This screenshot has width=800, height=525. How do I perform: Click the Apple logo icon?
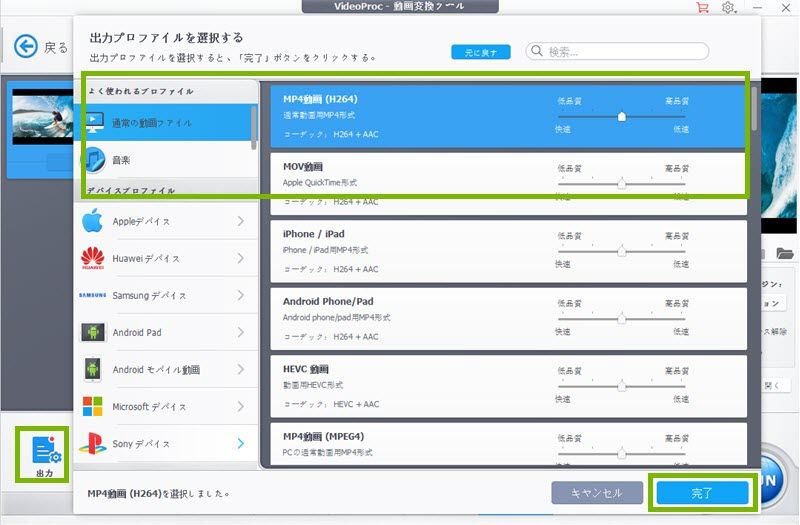pos(93,221)
